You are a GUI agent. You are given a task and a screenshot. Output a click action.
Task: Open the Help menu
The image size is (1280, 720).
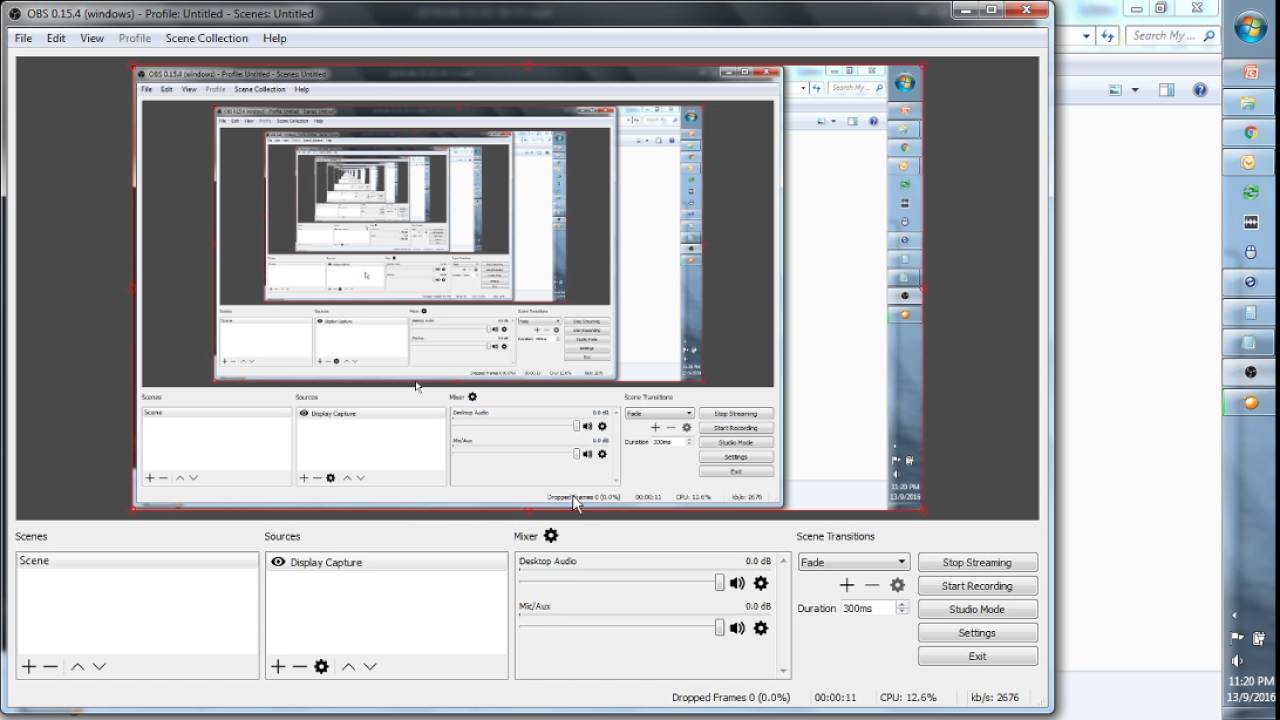click(x=275, y=38)
